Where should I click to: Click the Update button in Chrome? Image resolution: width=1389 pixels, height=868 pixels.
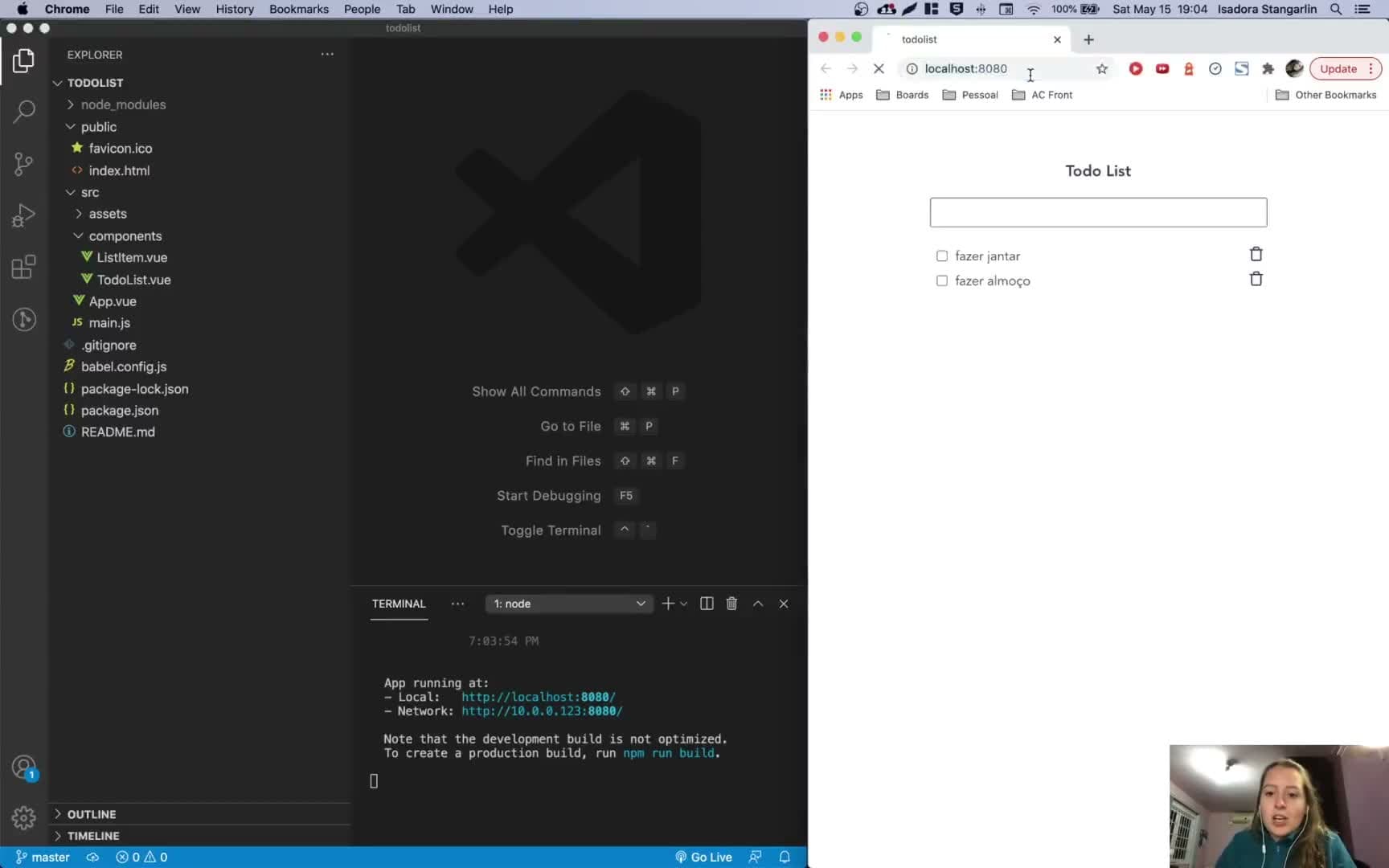tap(1338, 69)
